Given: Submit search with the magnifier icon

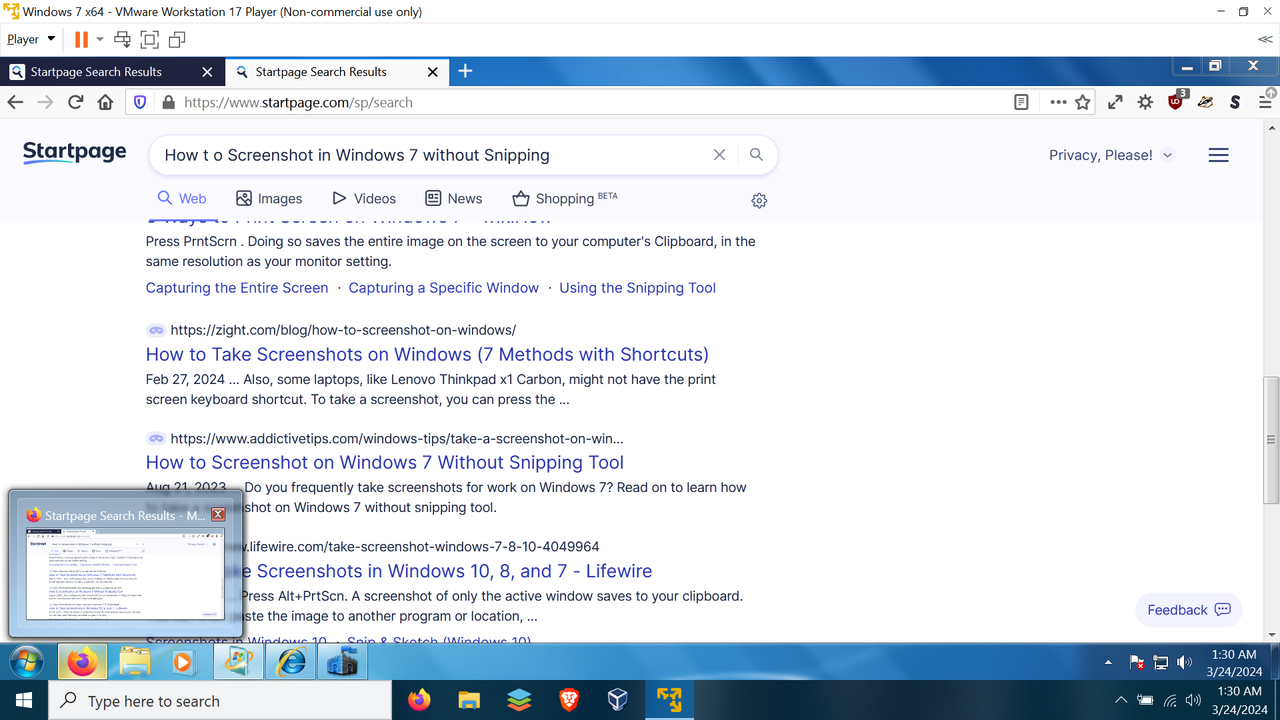Looking at the screenshot, I should [x=757, y=155].
